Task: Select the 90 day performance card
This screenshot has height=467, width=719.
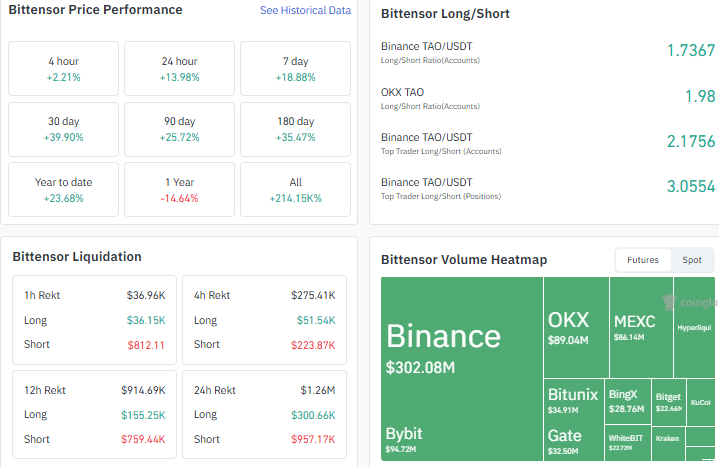Action: pos(179,129)
